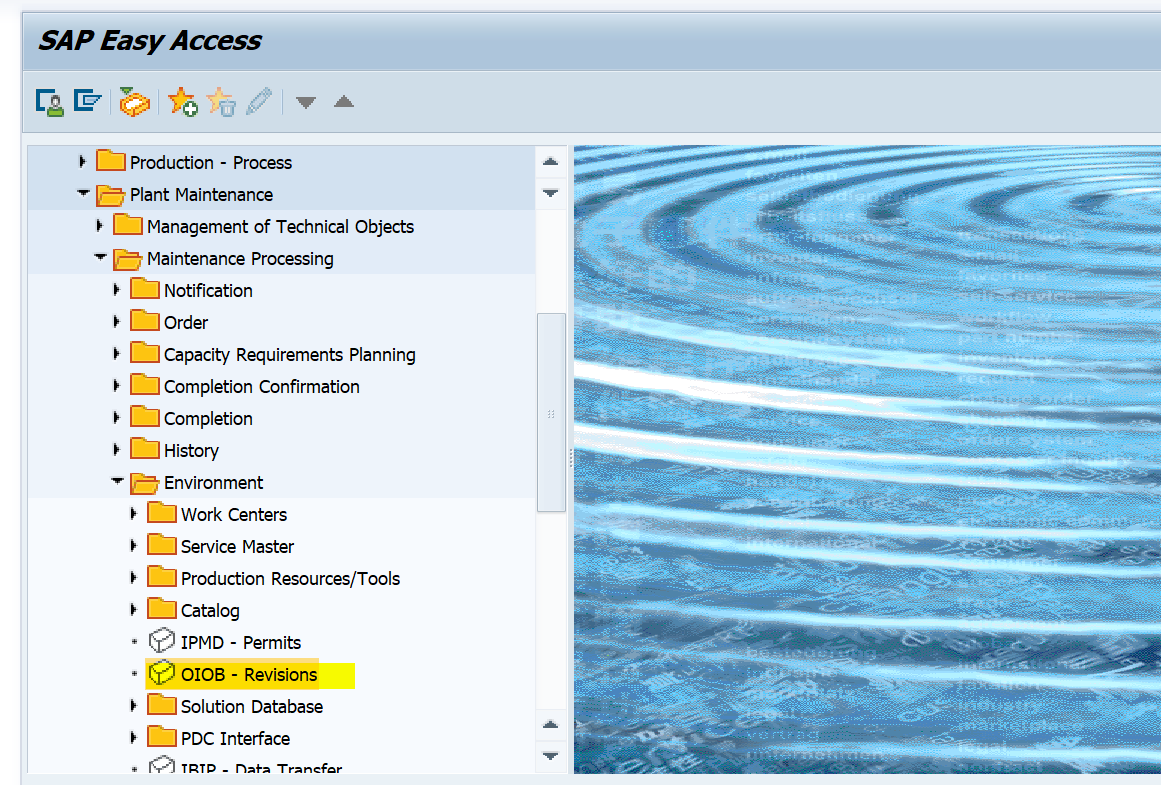Click the Environment label
1161x785 pixels.
click(213, 483)
